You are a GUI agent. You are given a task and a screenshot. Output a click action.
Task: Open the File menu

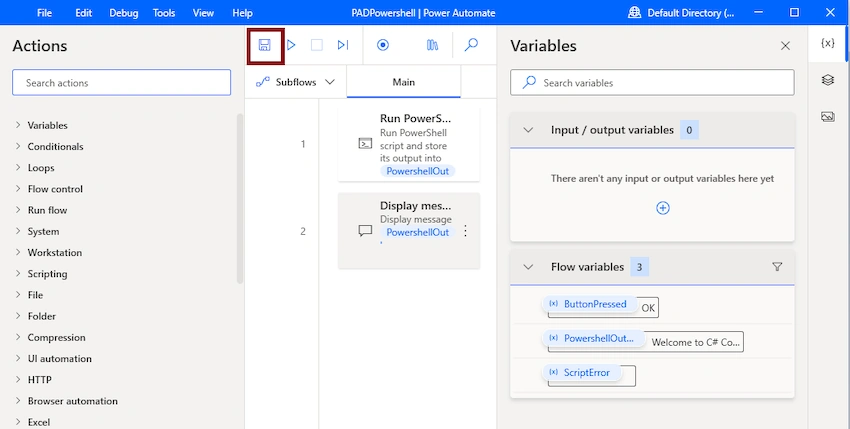pyautogui.click(x=44, y=12)
